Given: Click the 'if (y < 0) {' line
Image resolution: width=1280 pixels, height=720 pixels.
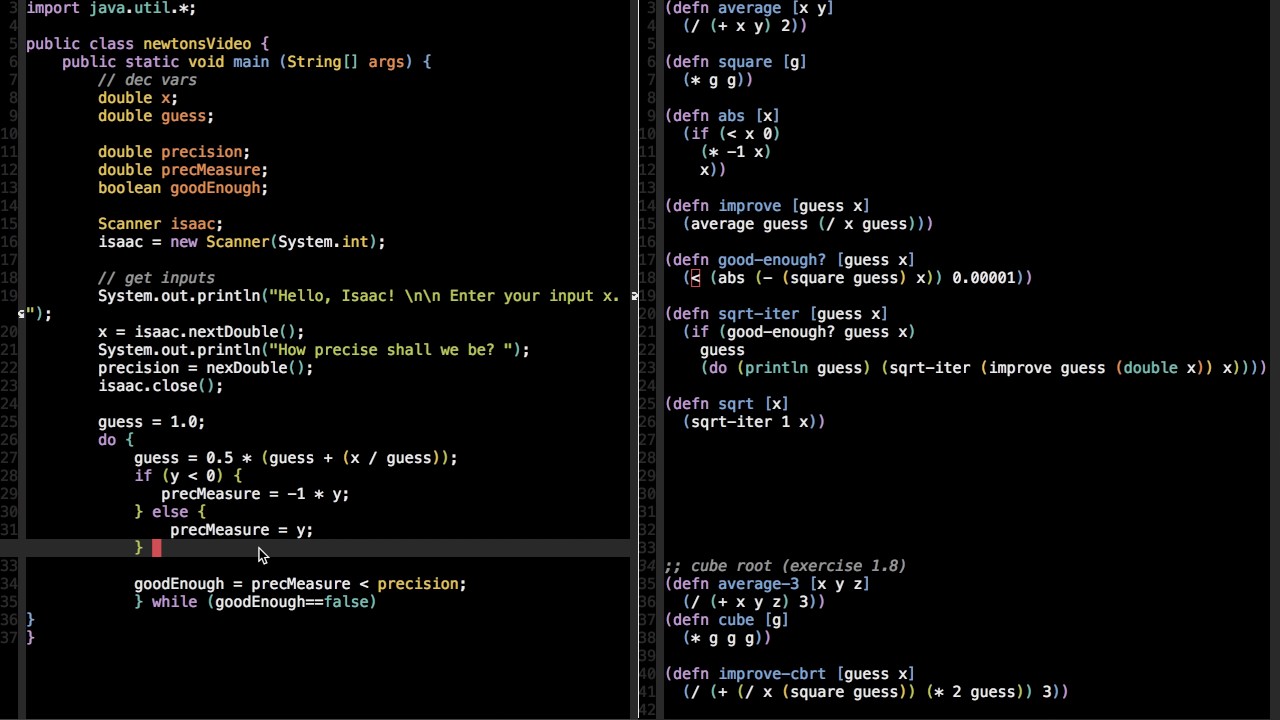Looking at the screenshot, I should point(187,476).
